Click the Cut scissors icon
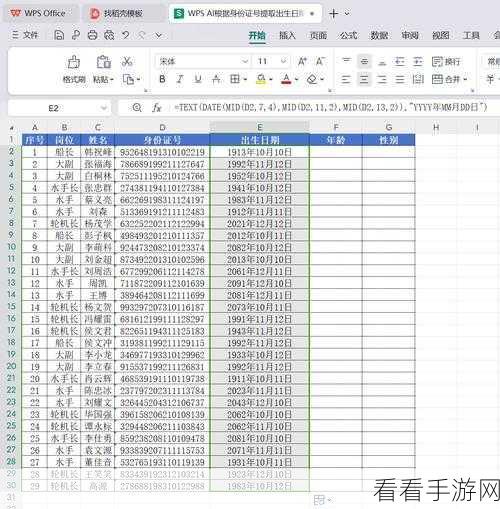This screenshot has width=500, height=509. click(127, 61)
